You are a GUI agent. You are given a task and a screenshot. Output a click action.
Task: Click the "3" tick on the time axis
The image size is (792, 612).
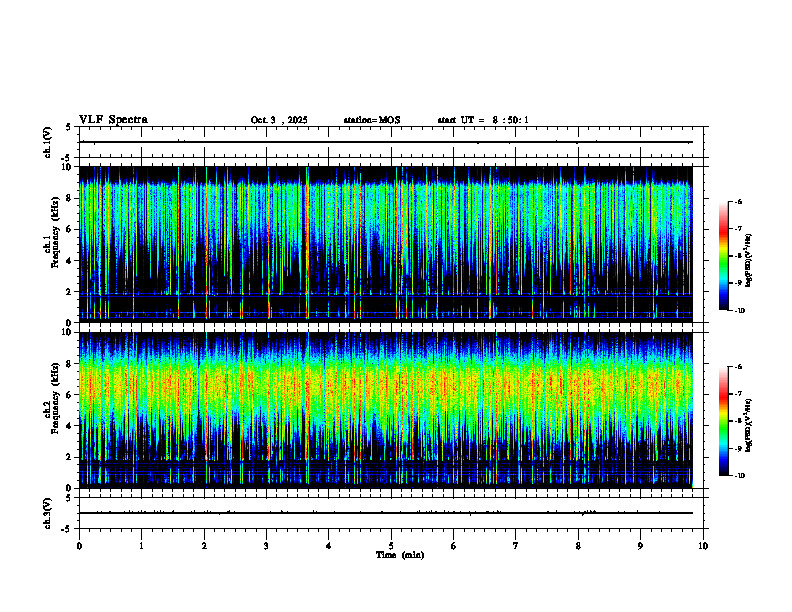point(266,546)
